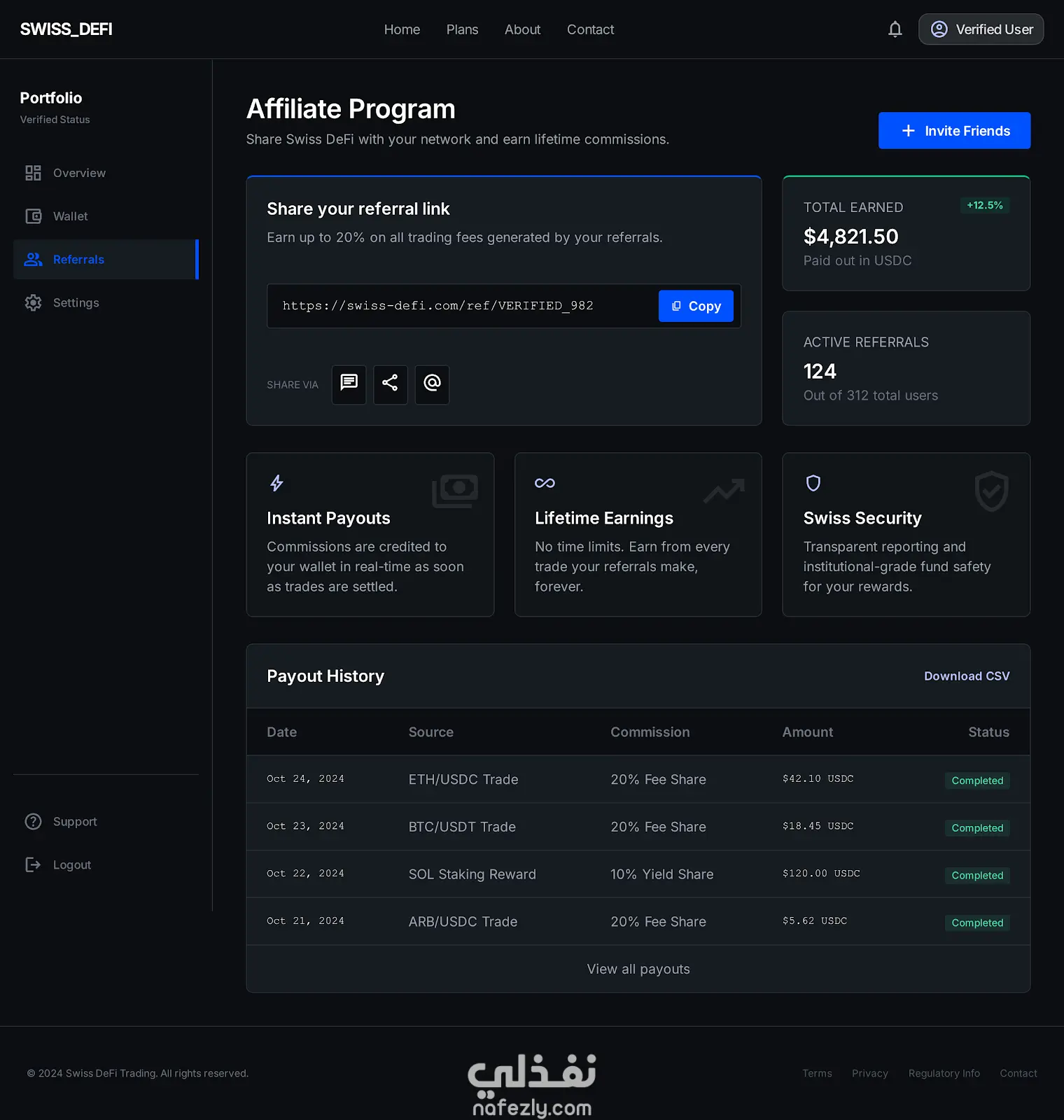Download CSV of payout history

967,676
